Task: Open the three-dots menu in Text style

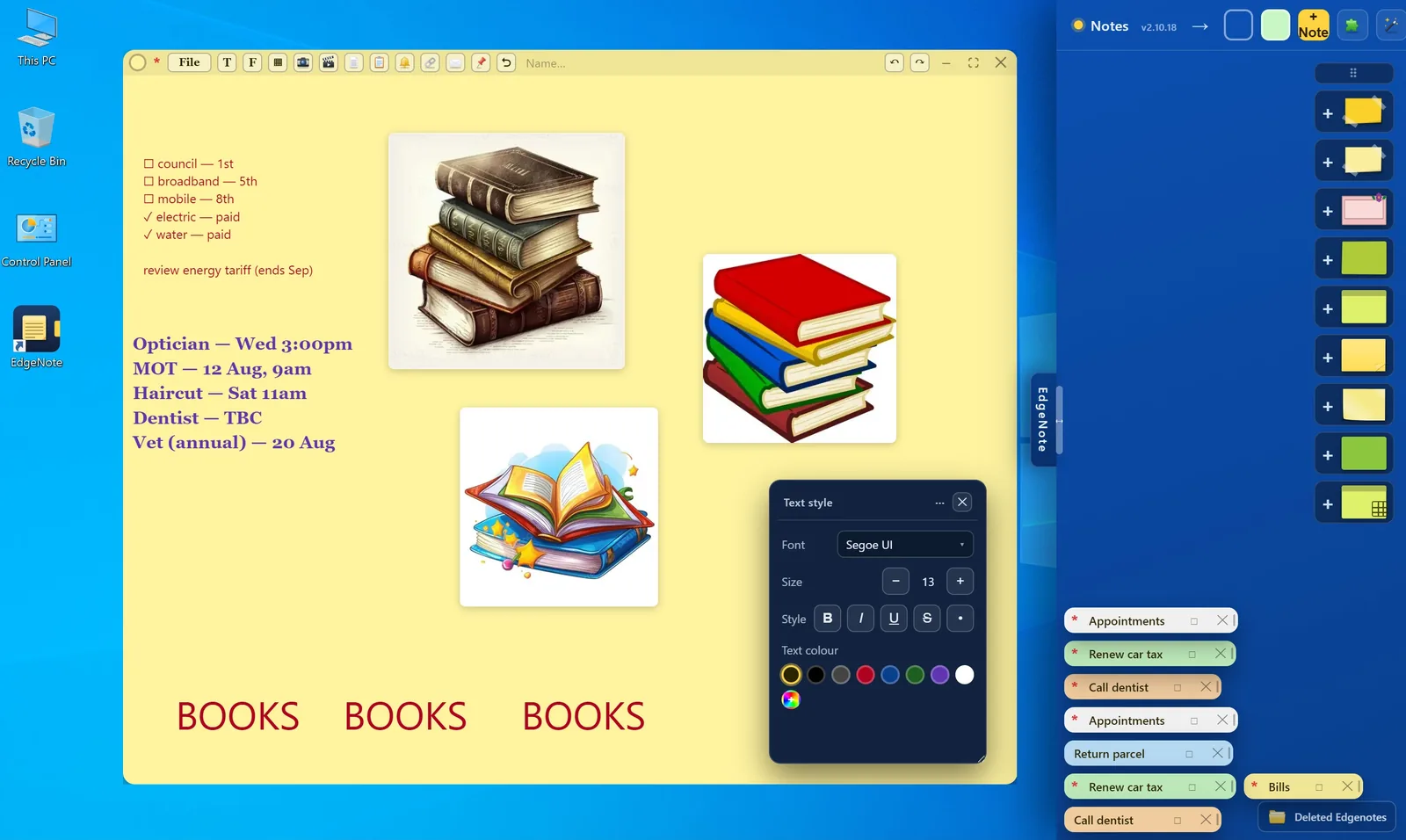Action: pyautogui.click(x=939, y=503)
